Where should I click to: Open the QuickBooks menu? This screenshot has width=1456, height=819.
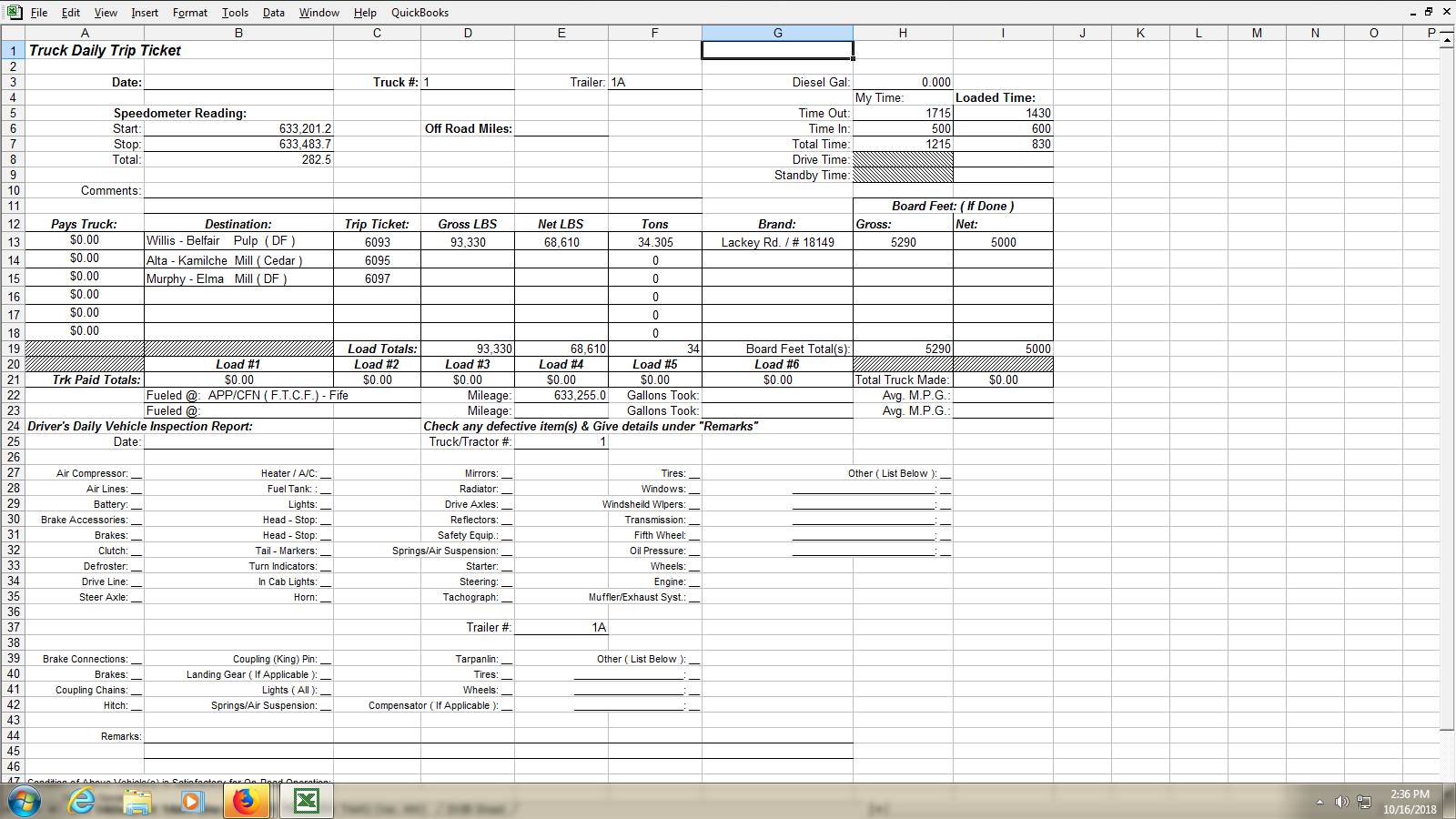click(420, 13)
